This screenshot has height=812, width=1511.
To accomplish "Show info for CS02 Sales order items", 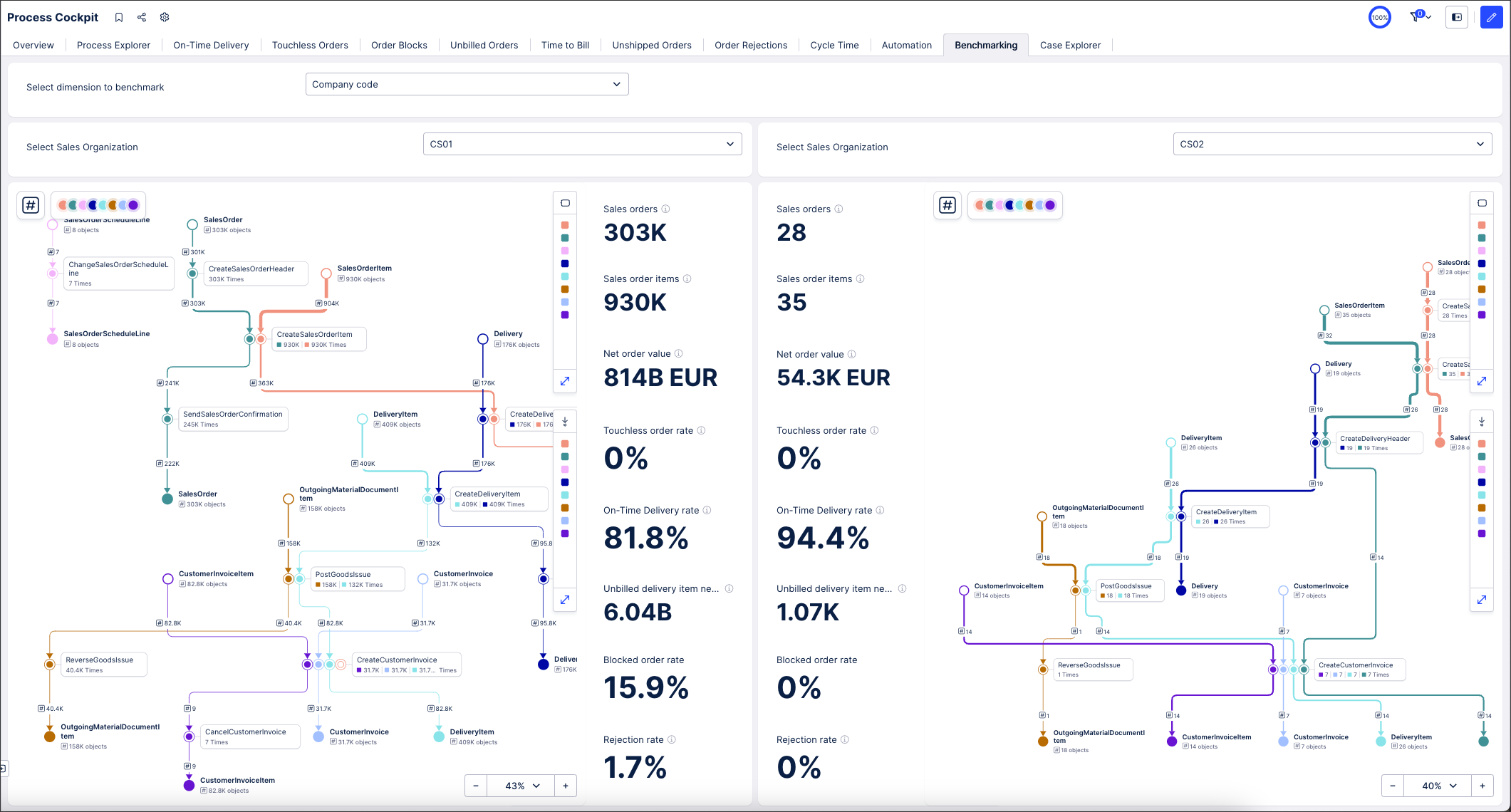I will tap(860, 279).
